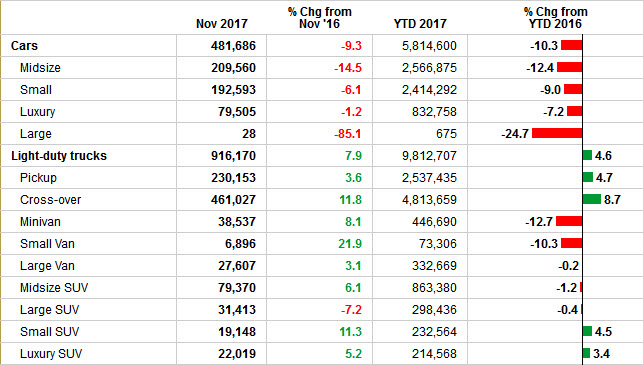Select the 4,813,659 Cross-over YTD cell

tap(429, 200)
